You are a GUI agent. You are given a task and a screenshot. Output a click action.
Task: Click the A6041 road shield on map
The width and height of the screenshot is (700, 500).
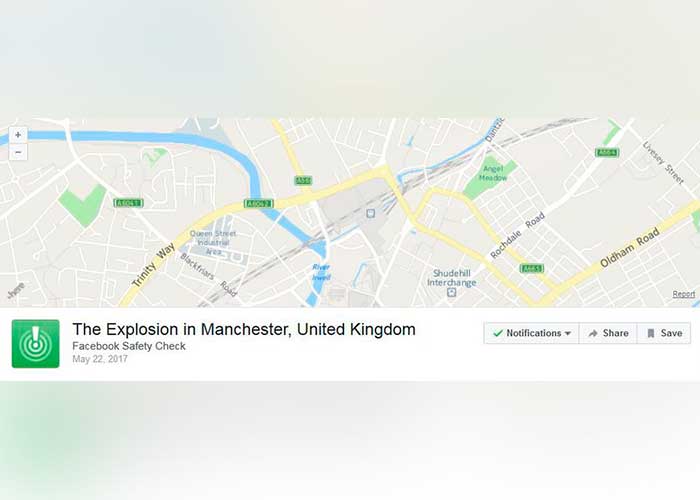[x=128, y=203]
